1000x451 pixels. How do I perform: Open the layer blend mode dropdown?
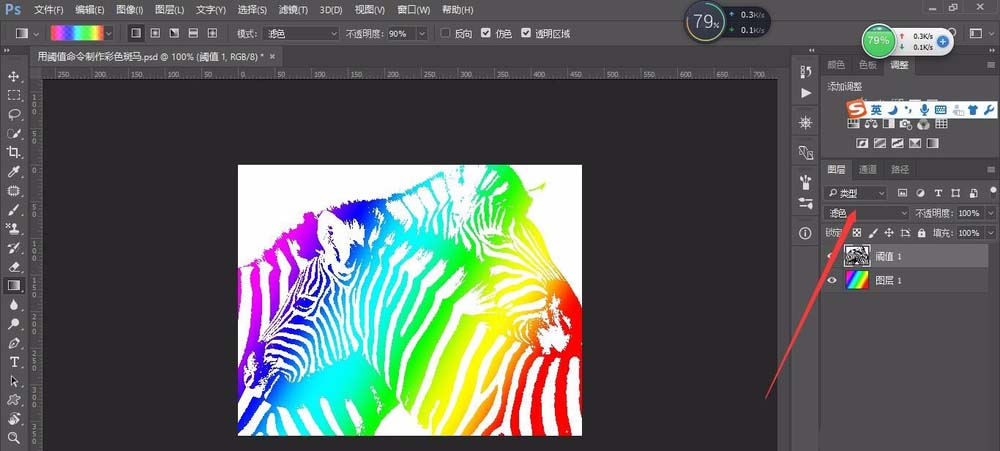866,213
